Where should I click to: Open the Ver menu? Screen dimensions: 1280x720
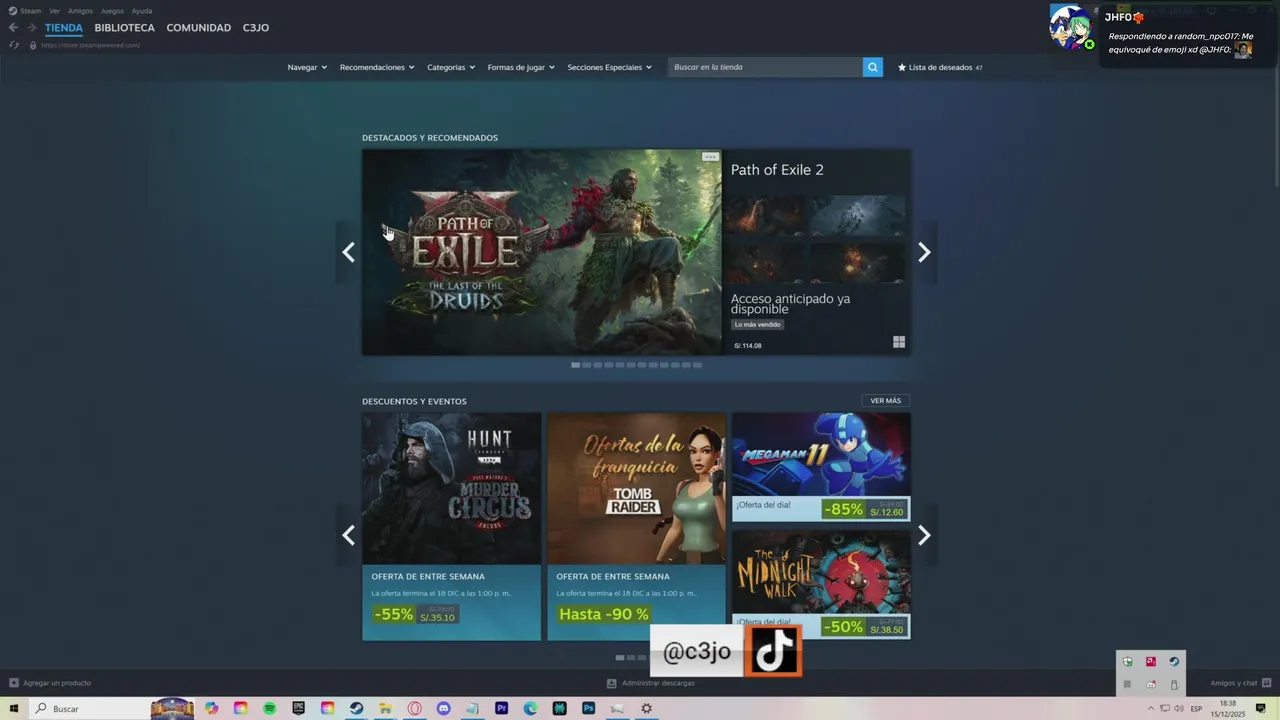click(x=54, y=11)
